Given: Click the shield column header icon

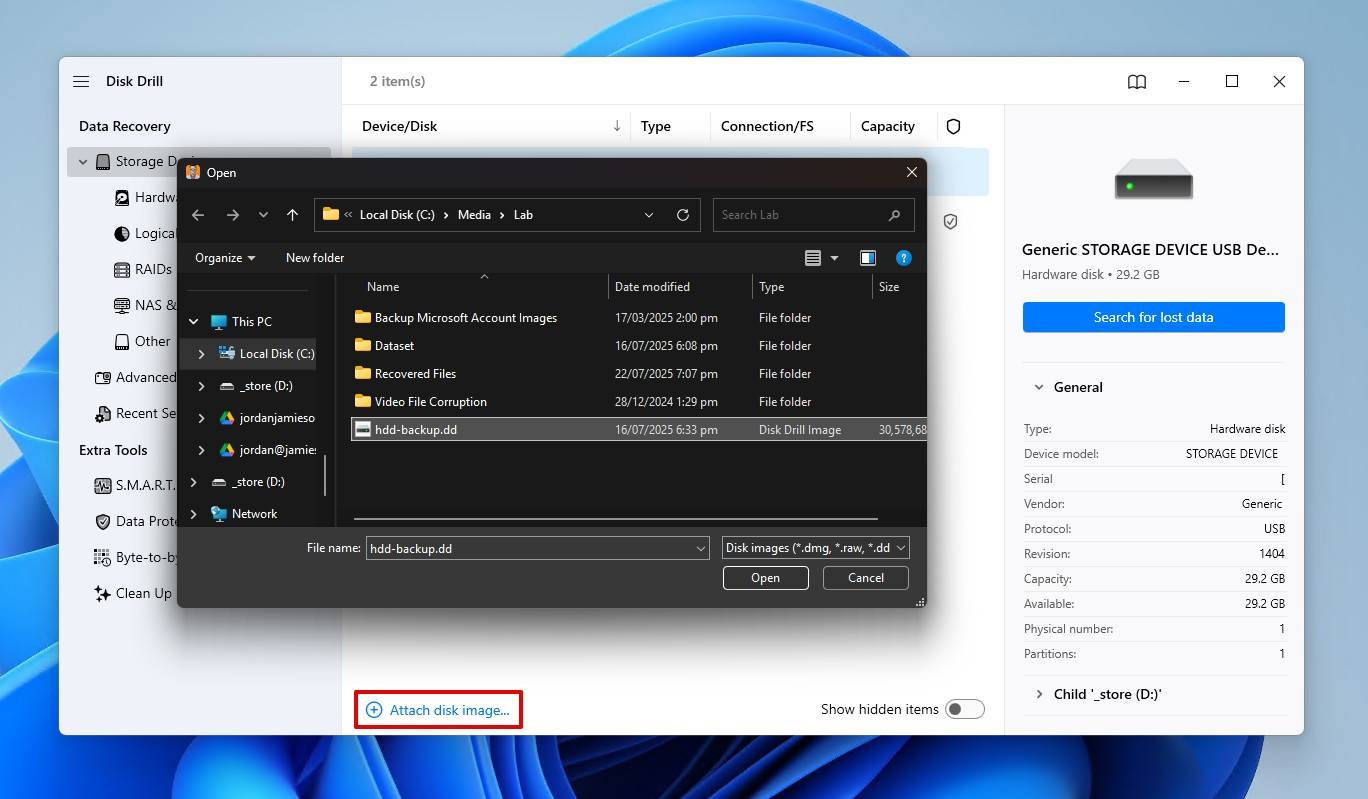Looking at the screenshot, I should 953,127.
